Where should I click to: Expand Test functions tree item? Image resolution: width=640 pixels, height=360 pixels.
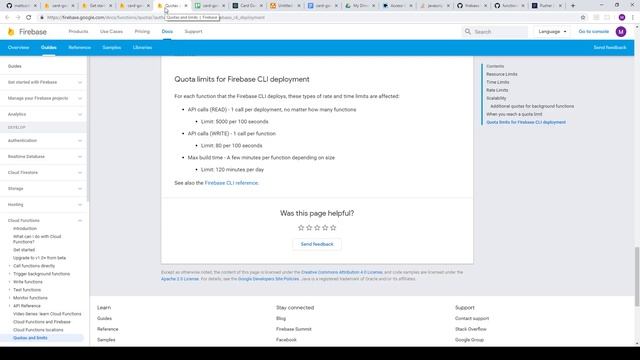coord(9,290)
